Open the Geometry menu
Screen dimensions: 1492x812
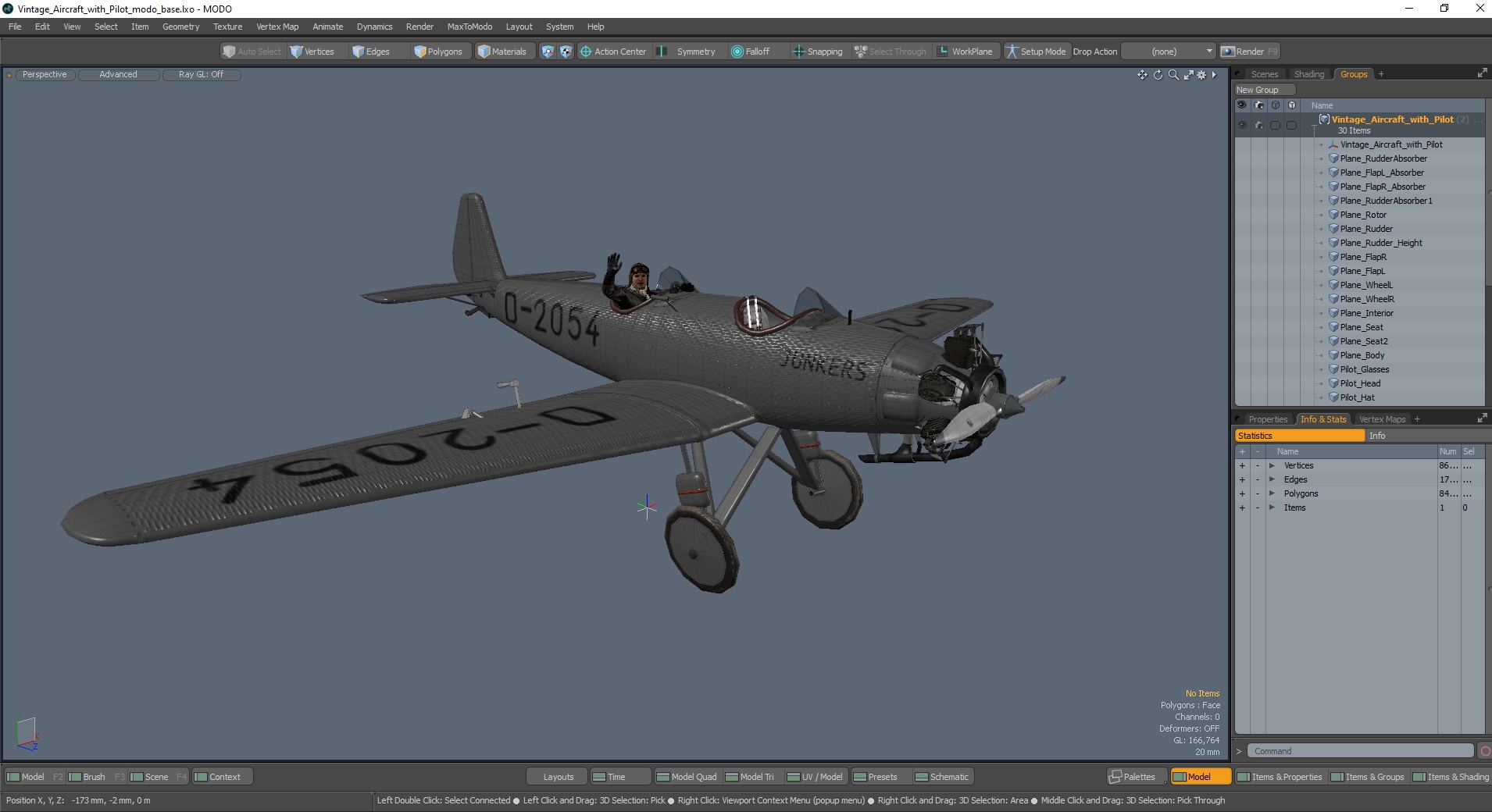point(180,27)
